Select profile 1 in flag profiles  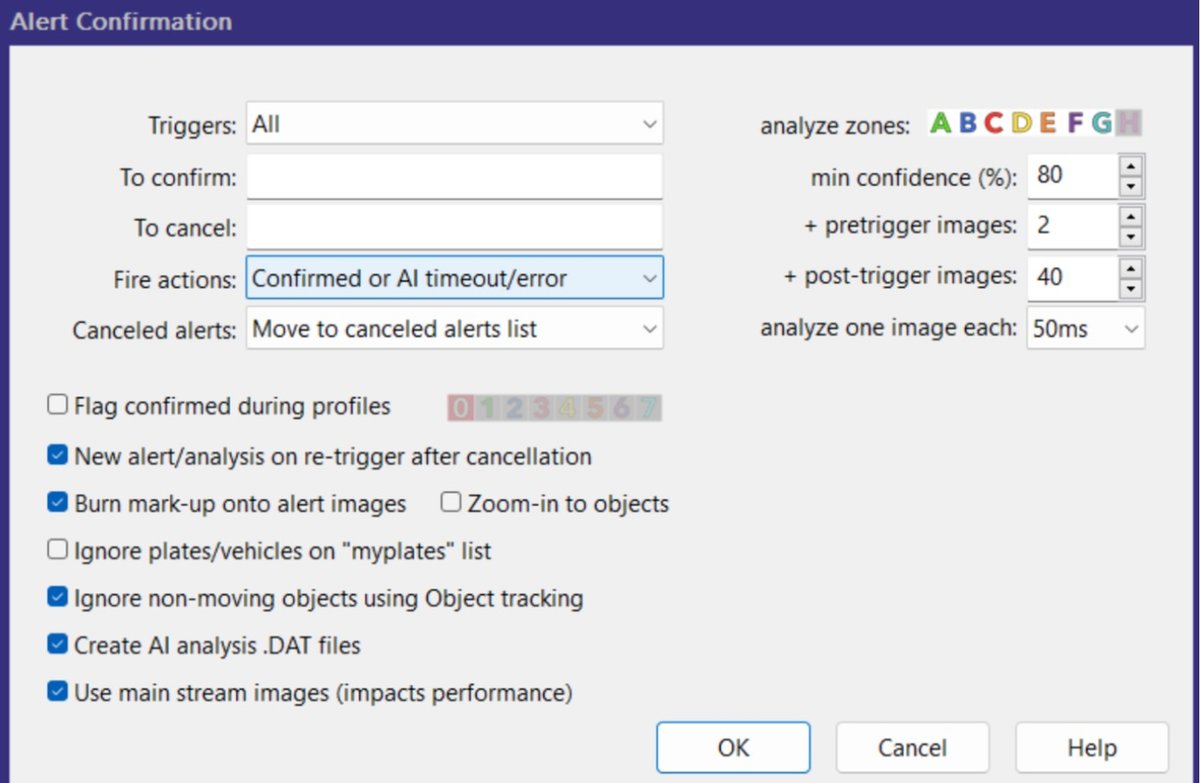click(x=486, y=408)
